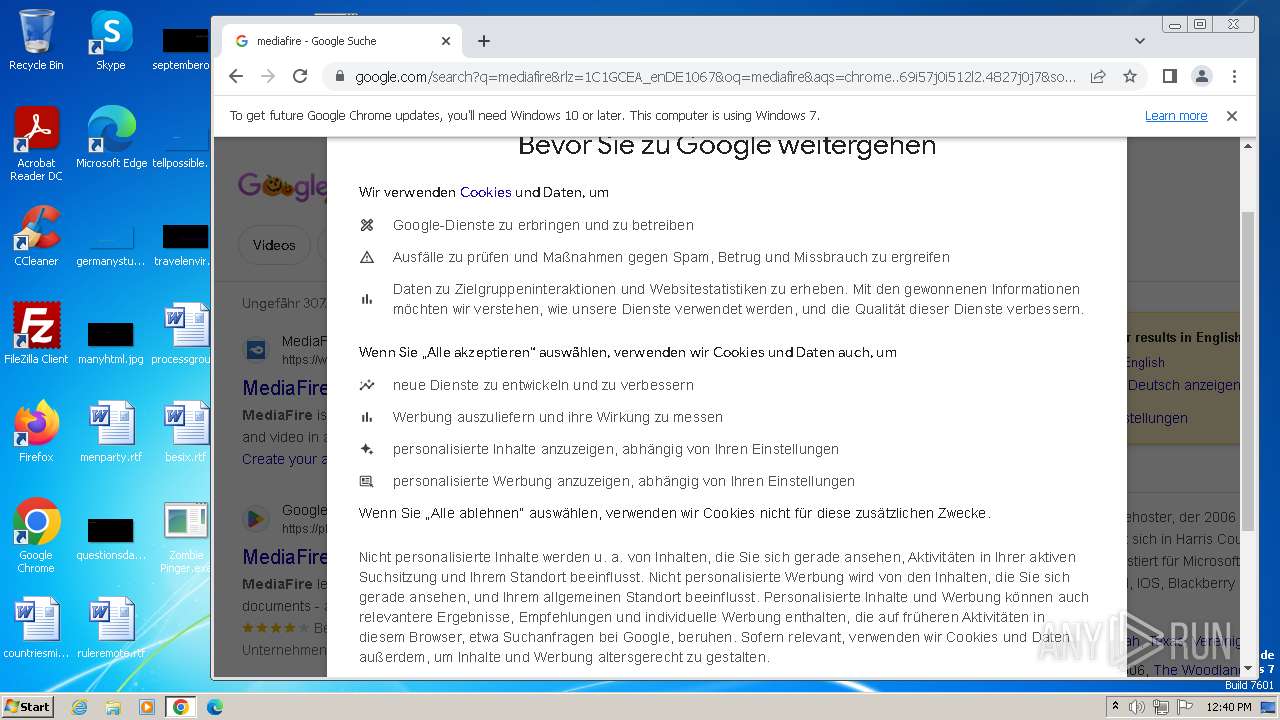
Task: Open Action Center flag in tray
Action: (x=1184, y=707)
